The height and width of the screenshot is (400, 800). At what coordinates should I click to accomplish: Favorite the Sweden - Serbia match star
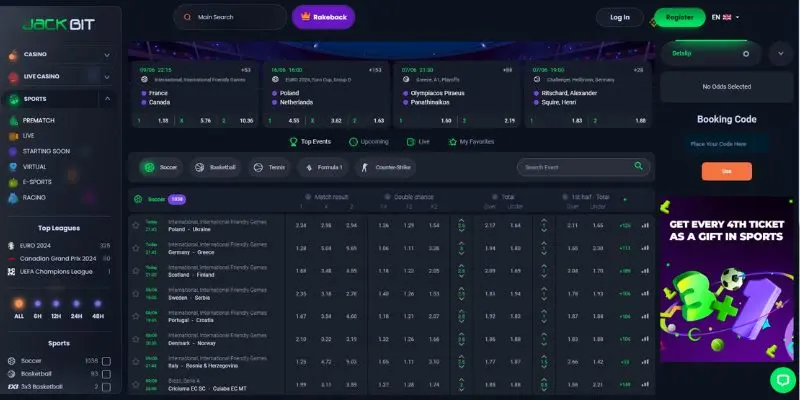[x=136, y=293]
